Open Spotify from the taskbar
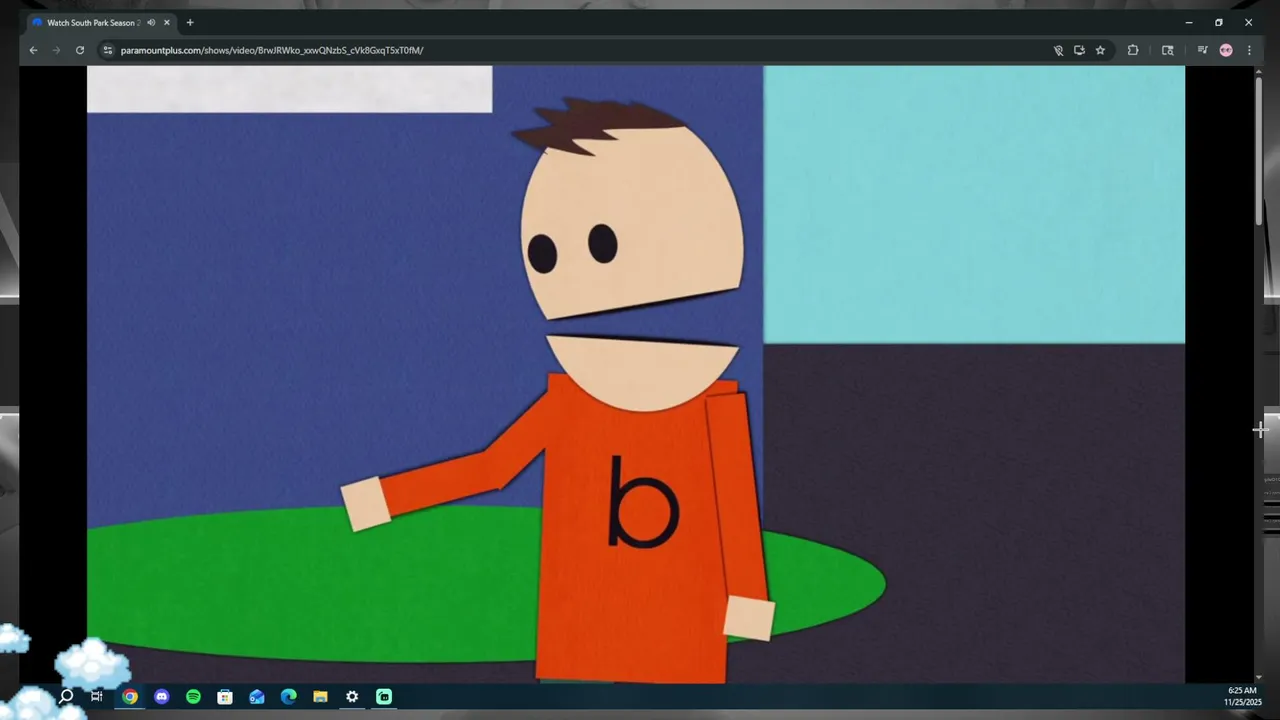The height and width of the screenshot is (720, 1280). pos(193,697)
